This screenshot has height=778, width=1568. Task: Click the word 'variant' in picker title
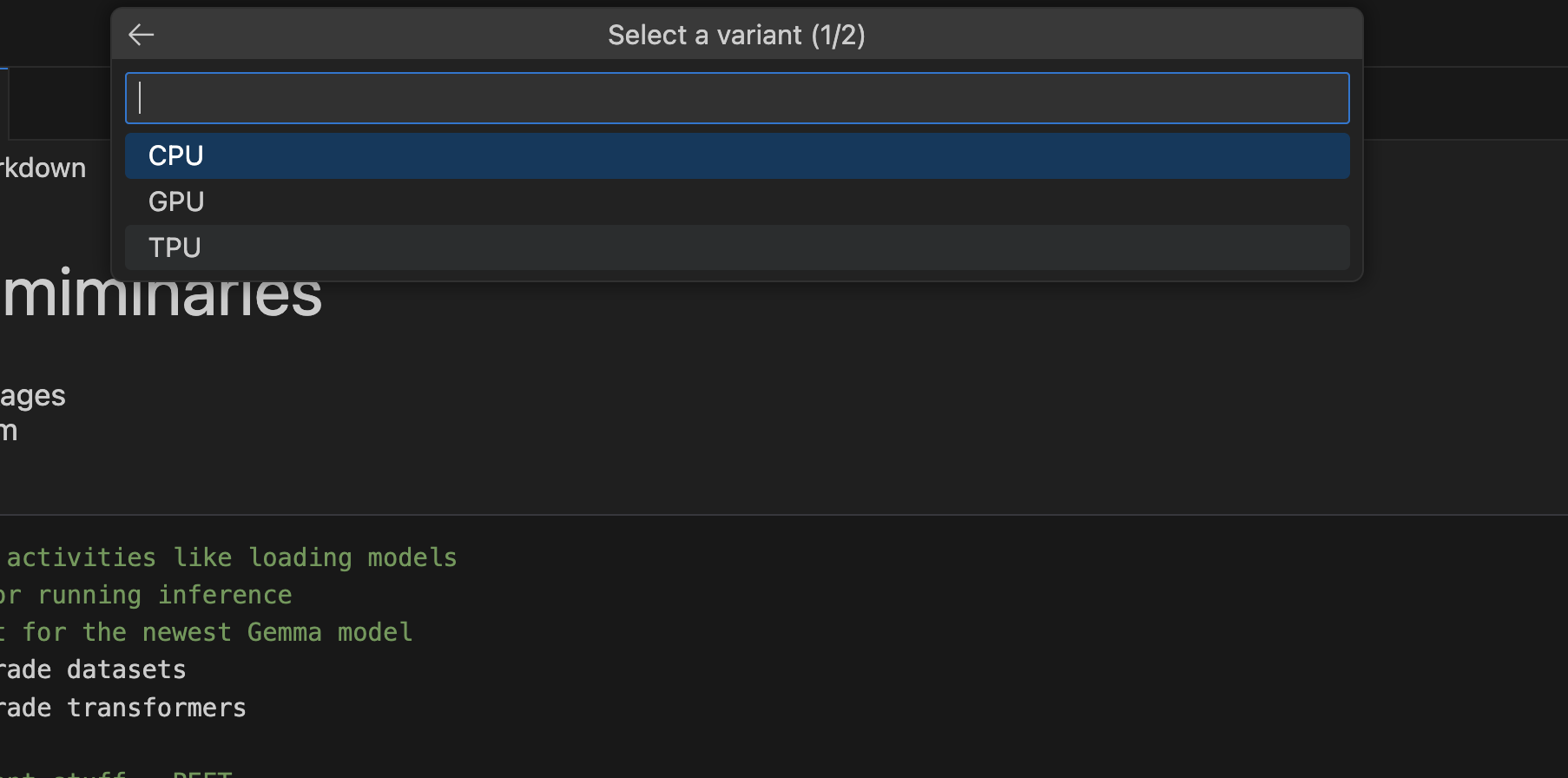pyautogui.click(x=759, y=36)
